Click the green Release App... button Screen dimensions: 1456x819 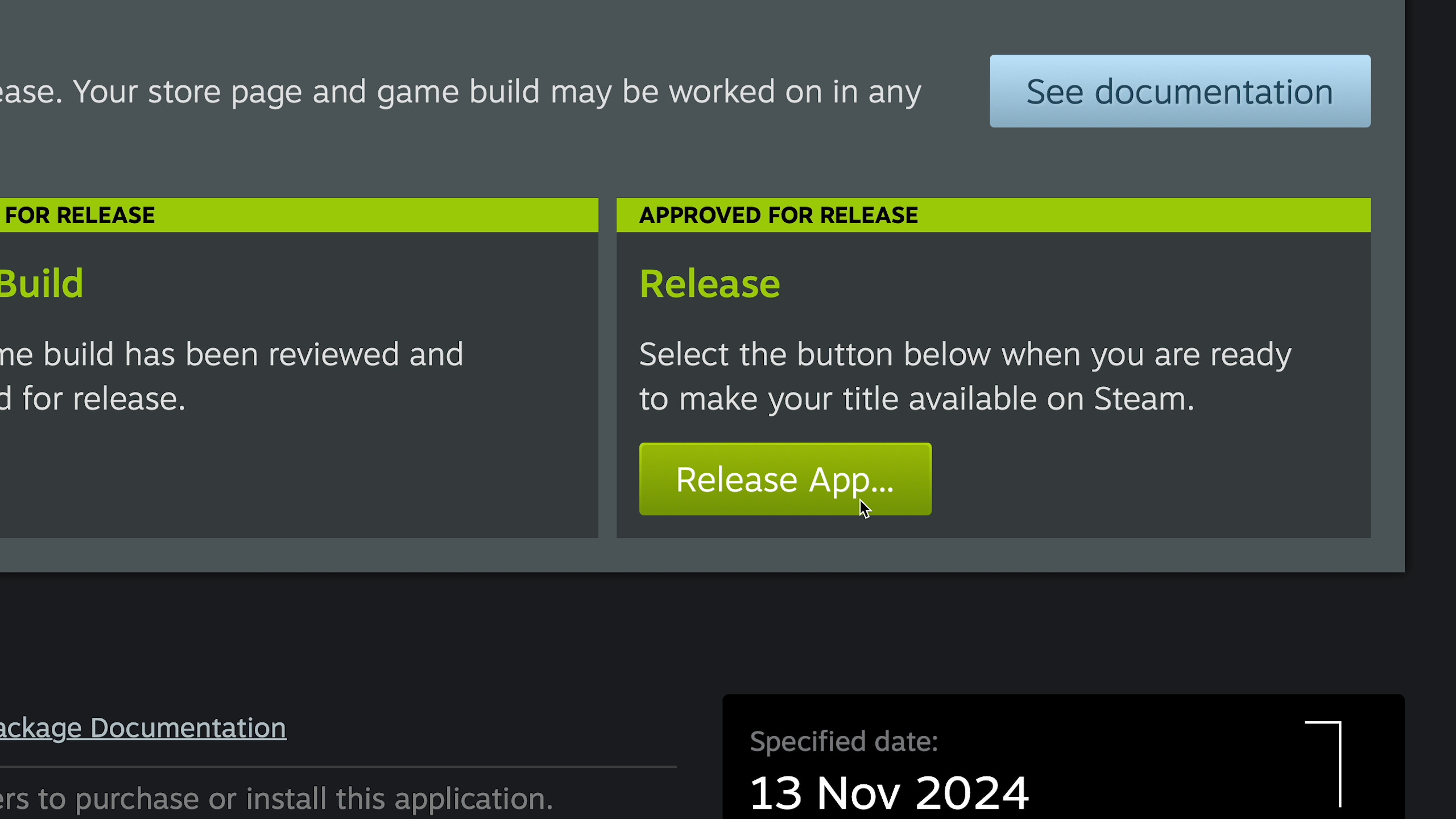(x=785, y=479)
